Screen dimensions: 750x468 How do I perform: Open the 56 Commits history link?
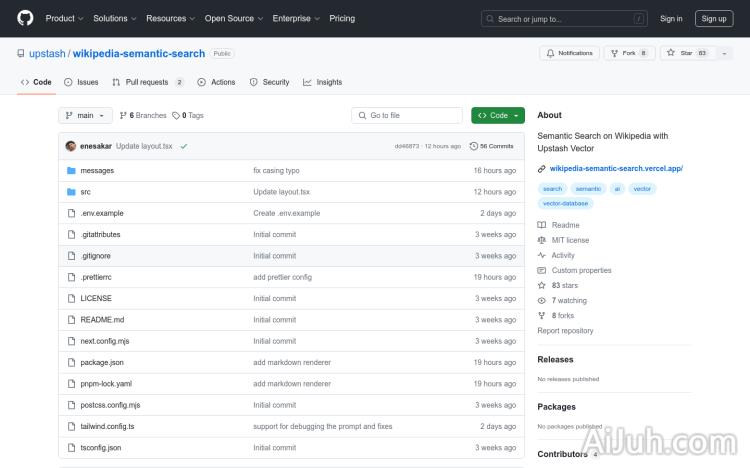coord(492,146)
